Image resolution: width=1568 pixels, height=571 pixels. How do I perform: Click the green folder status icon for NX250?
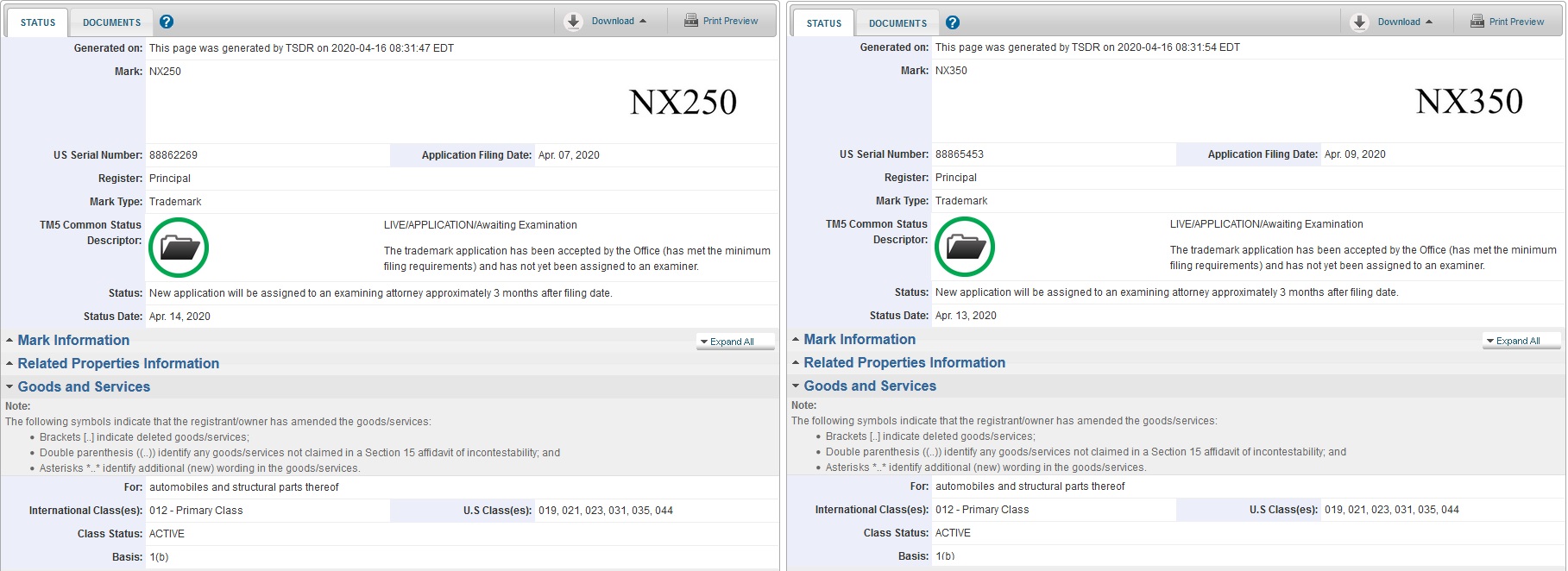click(179, 248)
